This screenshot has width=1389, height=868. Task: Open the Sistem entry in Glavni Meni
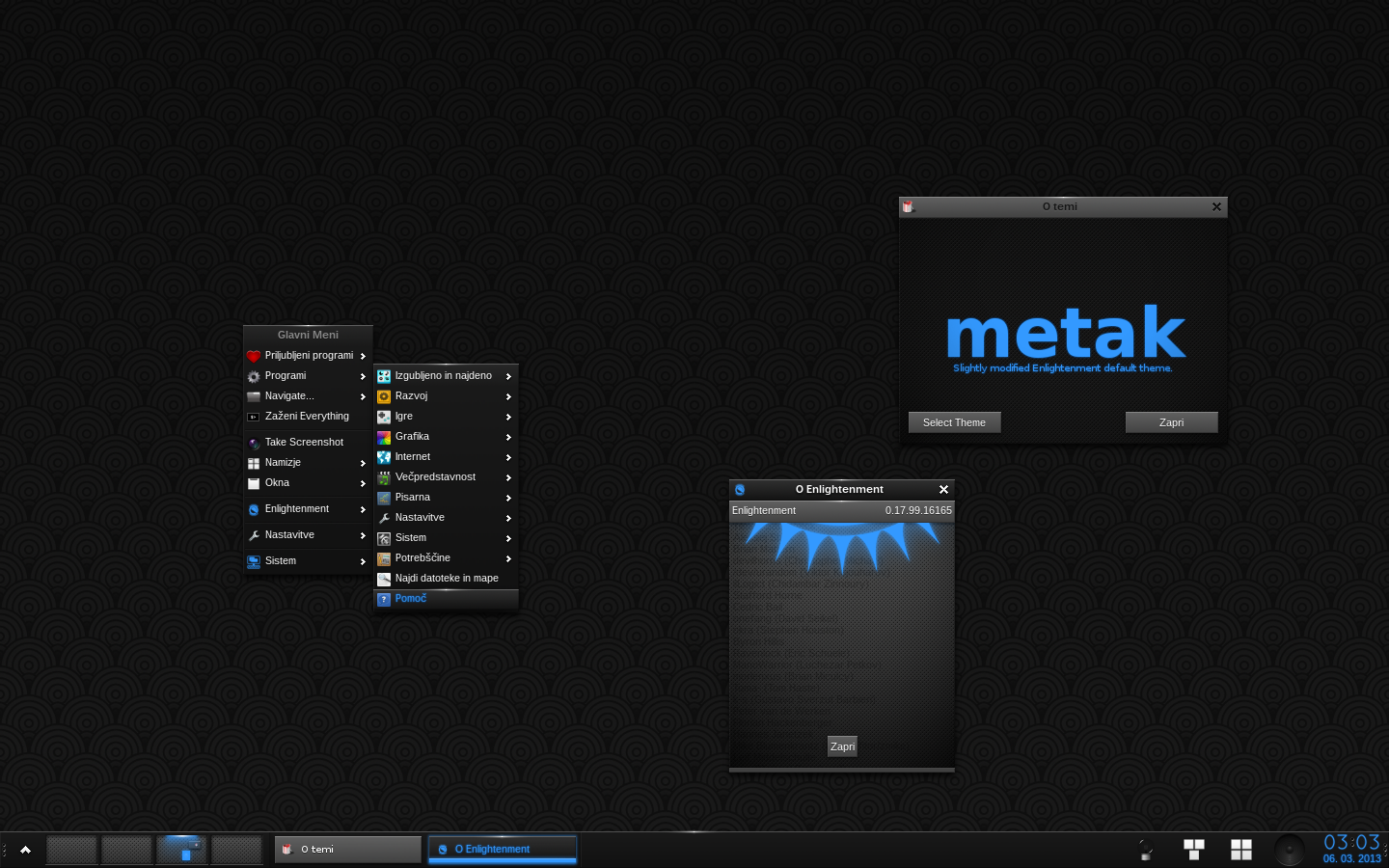point(308,561)
